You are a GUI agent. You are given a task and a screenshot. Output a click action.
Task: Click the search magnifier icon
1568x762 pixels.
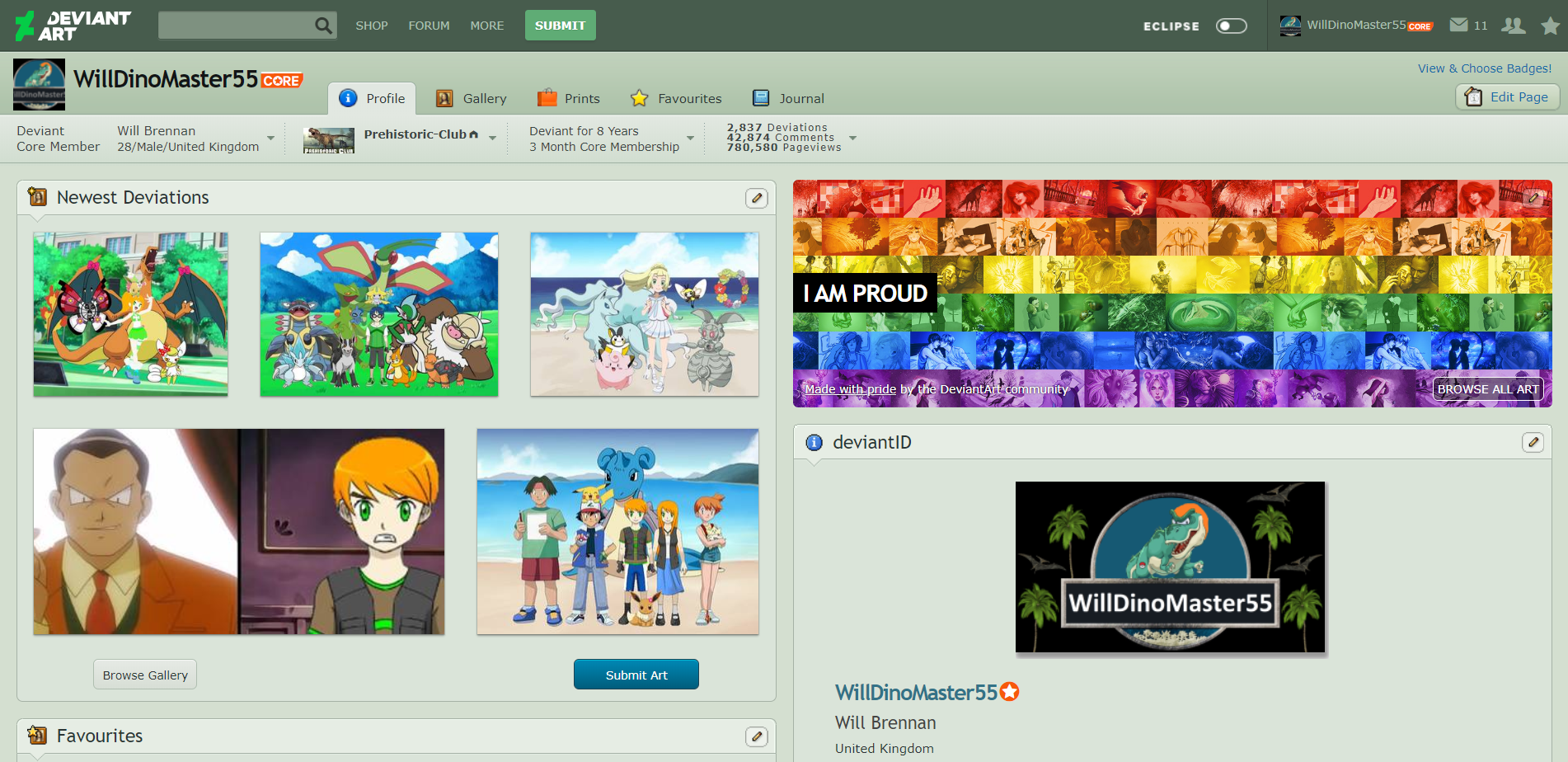tap(323, 26)
